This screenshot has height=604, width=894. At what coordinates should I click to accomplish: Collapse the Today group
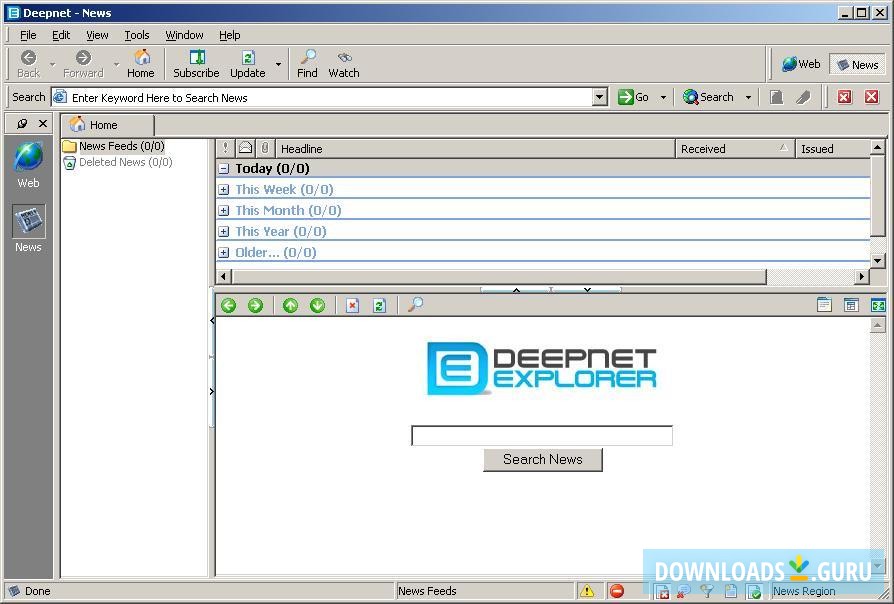point(224,168)
